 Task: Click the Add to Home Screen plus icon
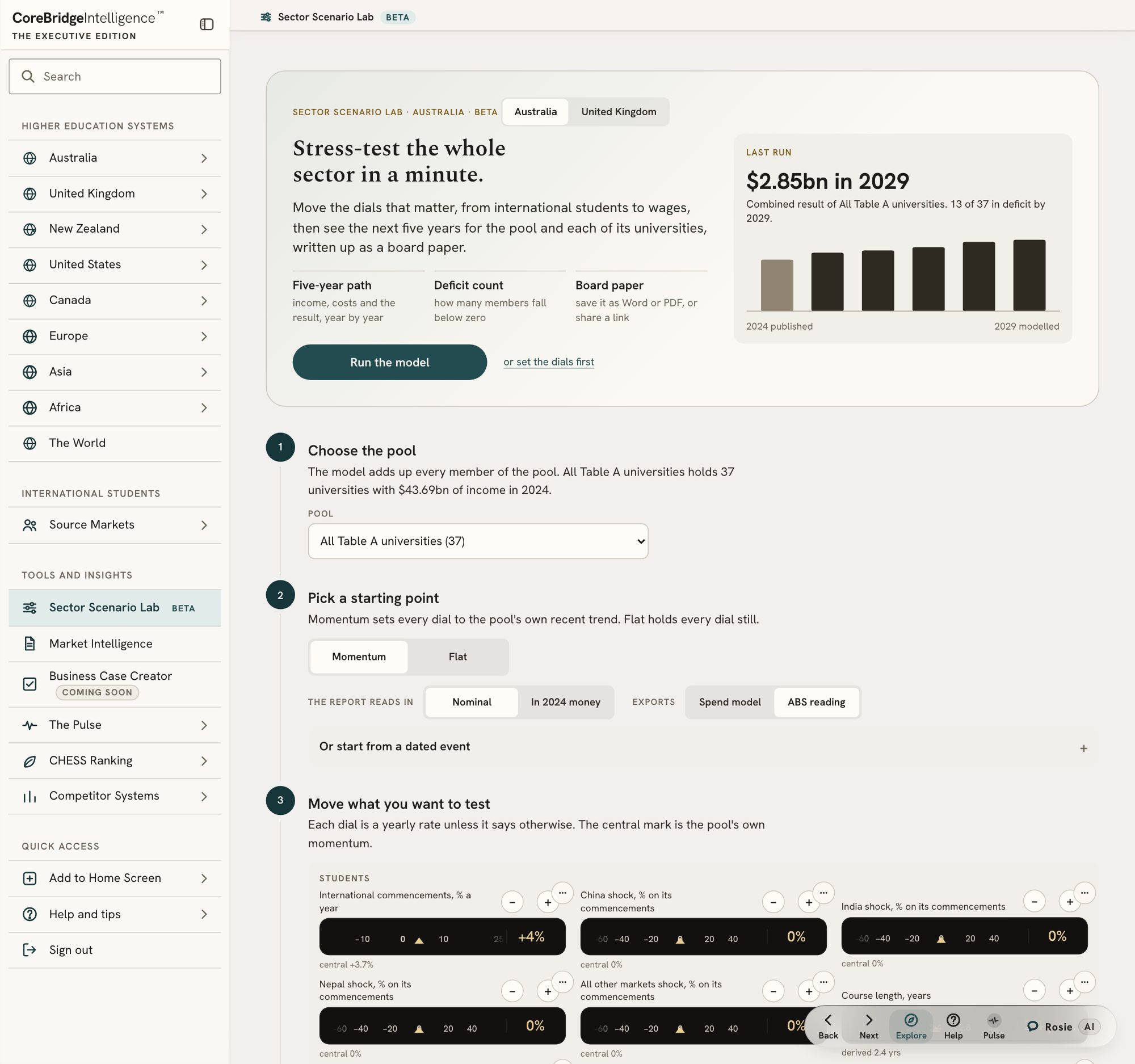tap(30, 878)
